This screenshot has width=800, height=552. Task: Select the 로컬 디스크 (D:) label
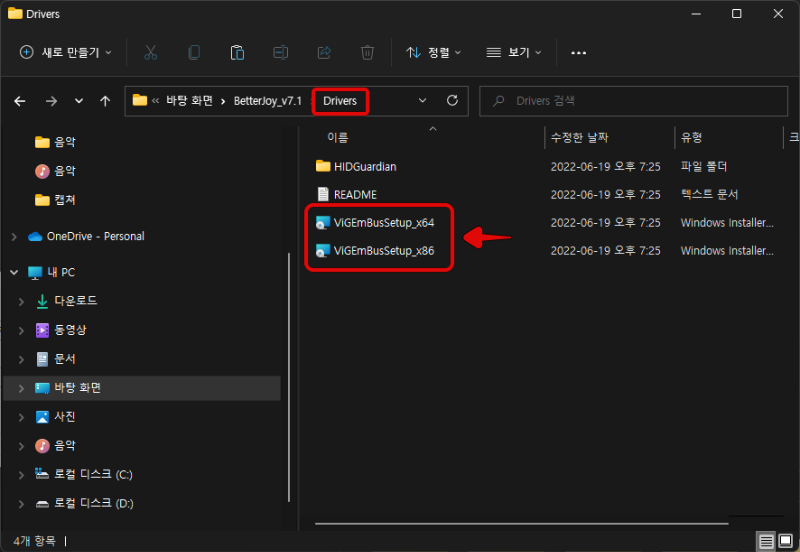(94, 504)
